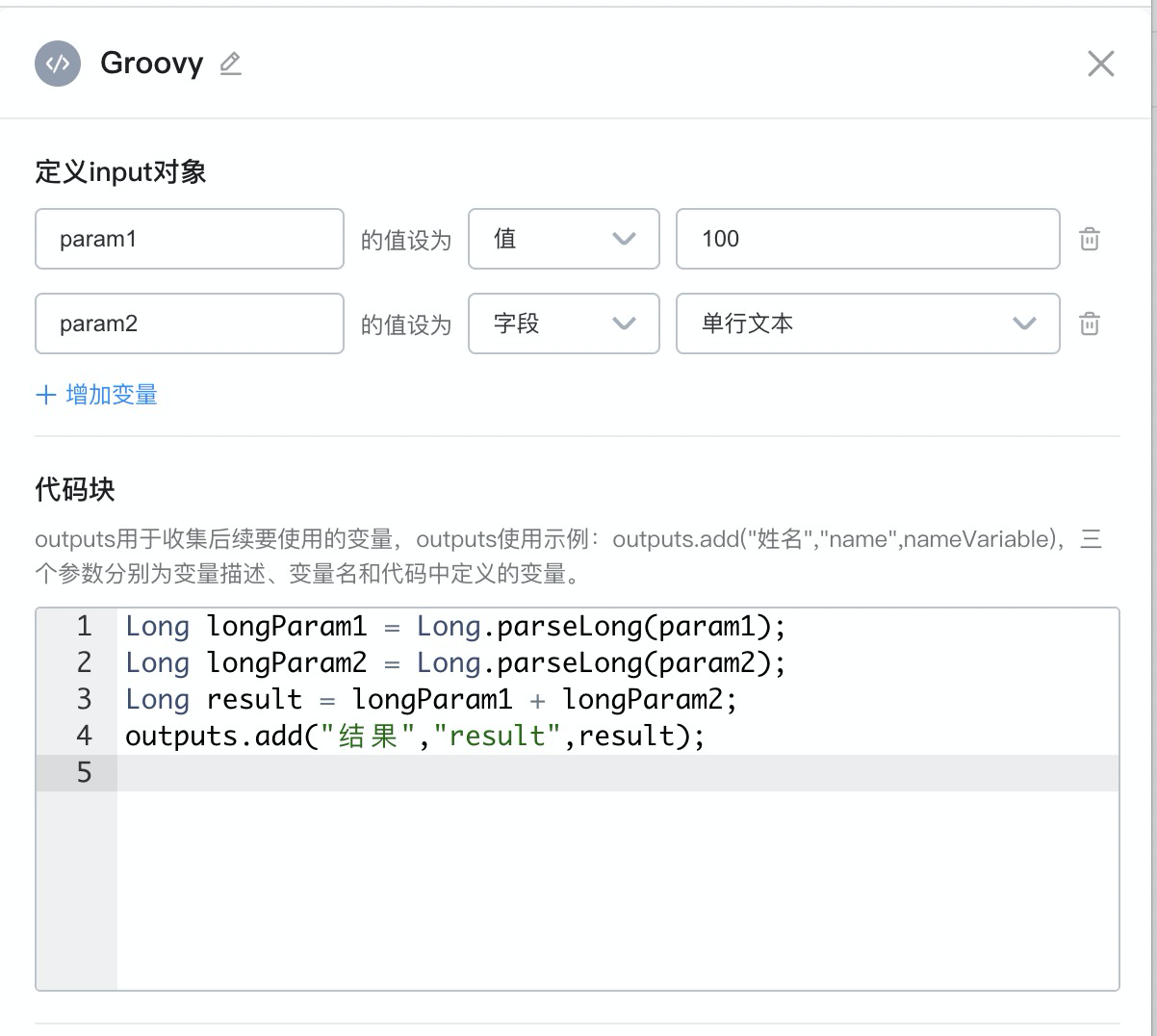Click 增加变量 to add a variable
Screen dimensions: 1157x1036
tap(112, 395)
